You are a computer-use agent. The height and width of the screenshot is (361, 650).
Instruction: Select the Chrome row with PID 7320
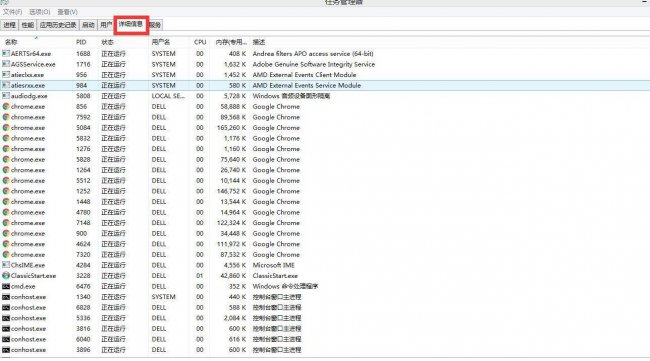click(325, 254)
